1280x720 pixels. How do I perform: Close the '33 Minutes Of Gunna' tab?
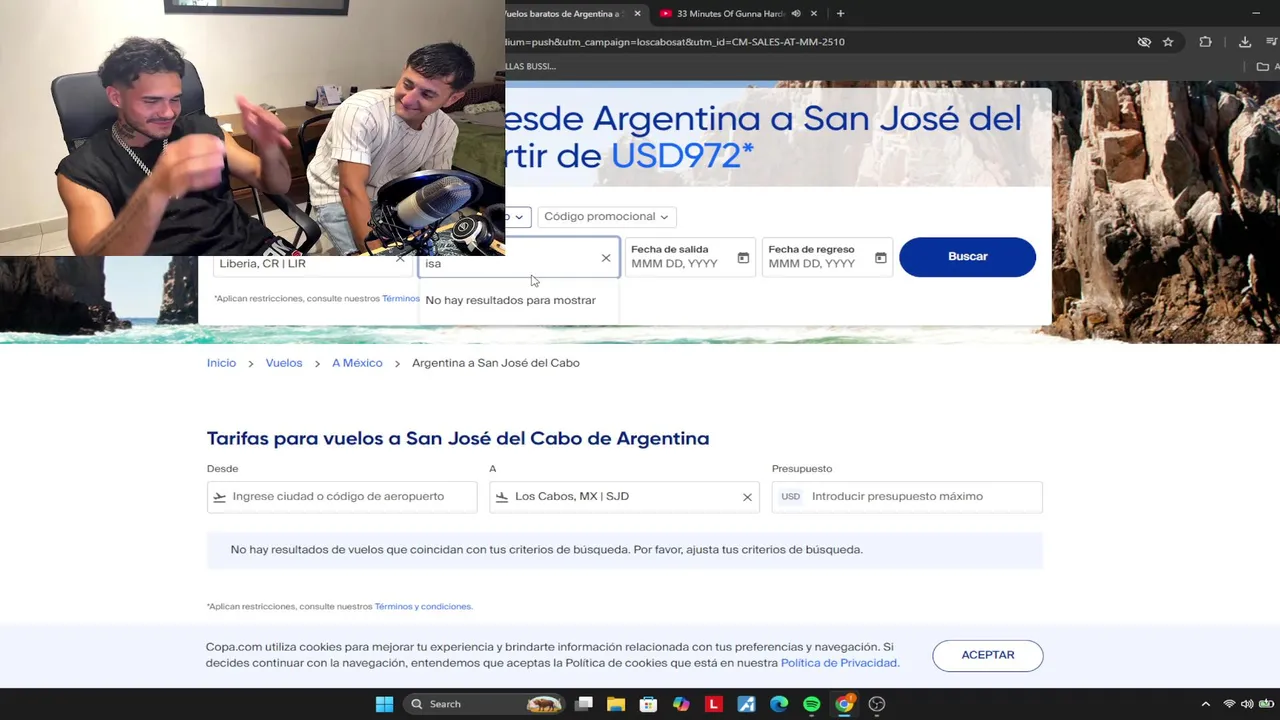(x=814, y=14)
